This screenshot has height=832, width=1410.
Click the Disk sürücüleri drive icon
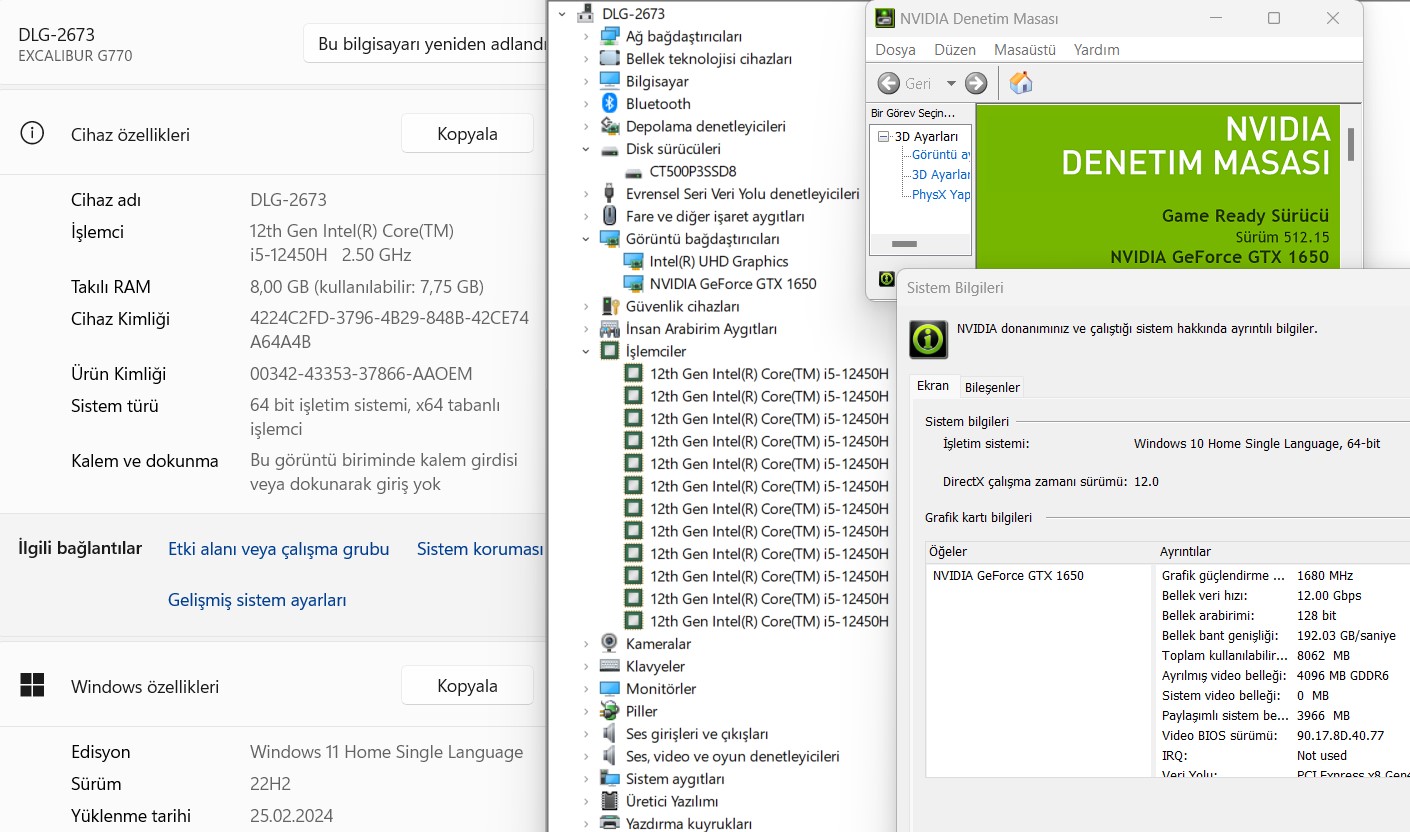[609, 149]
